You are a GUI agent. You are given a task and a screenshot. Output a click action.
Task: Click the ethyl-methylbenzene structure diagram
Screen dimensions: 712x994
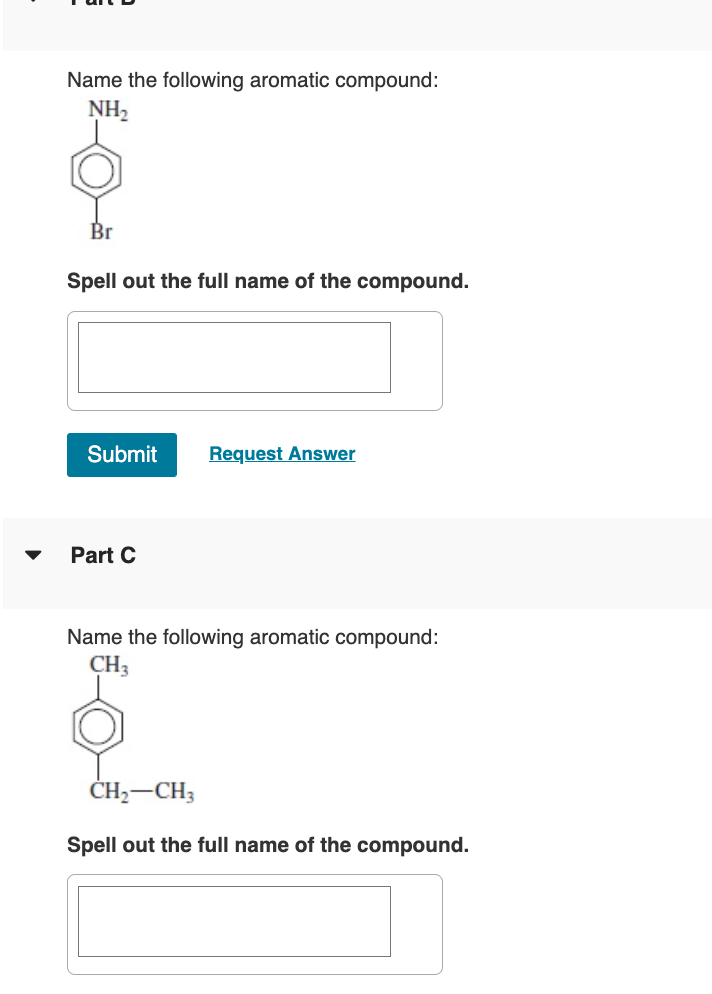[96, 728]
